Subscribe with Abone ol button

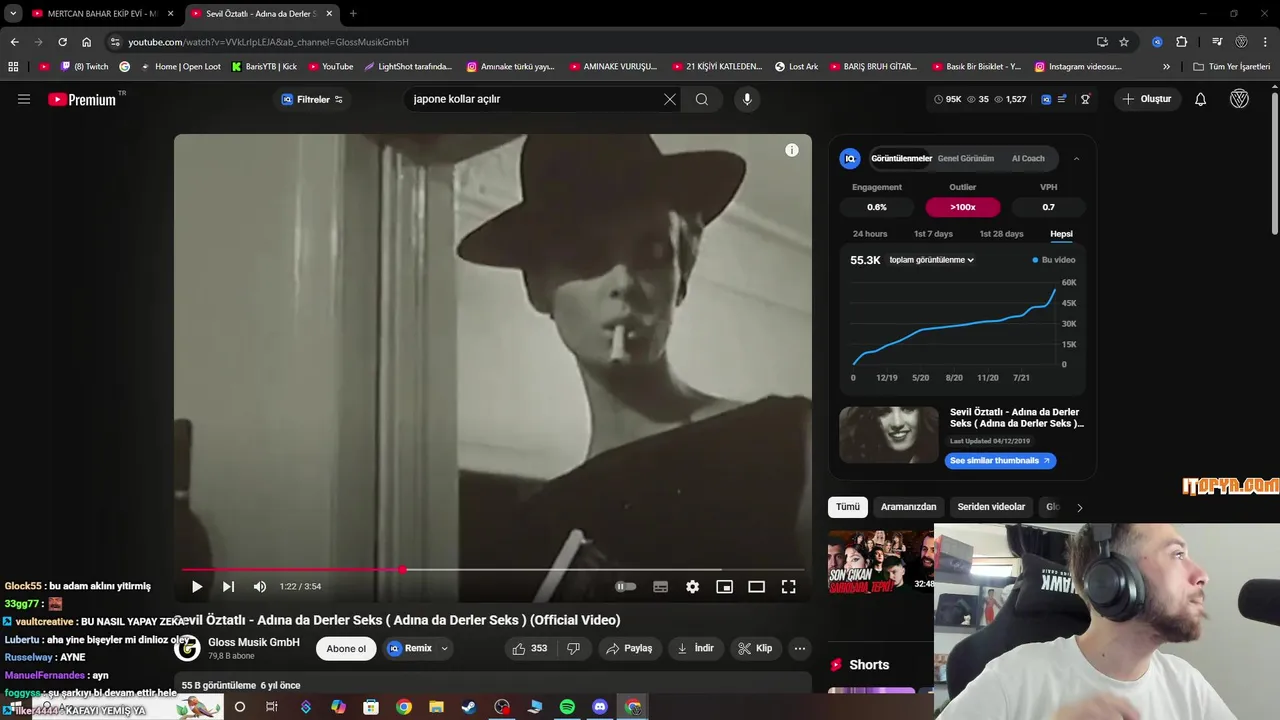(x=346, y=648)
